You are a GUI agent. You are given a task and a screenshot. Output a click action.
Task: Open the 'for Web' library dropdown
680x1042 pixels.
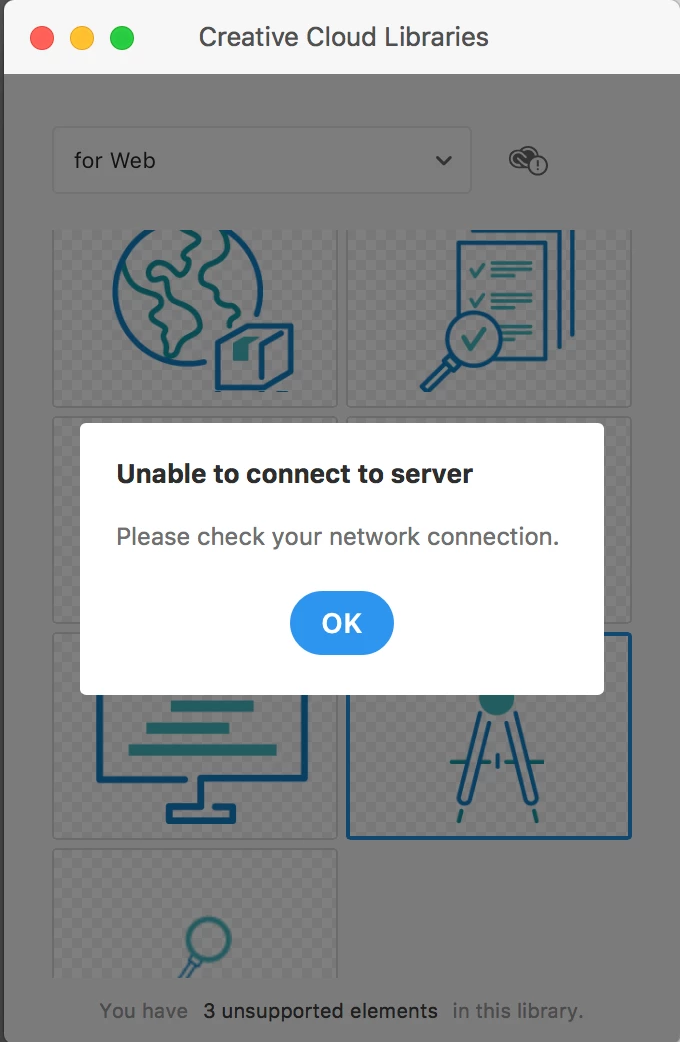pos(262,160)
